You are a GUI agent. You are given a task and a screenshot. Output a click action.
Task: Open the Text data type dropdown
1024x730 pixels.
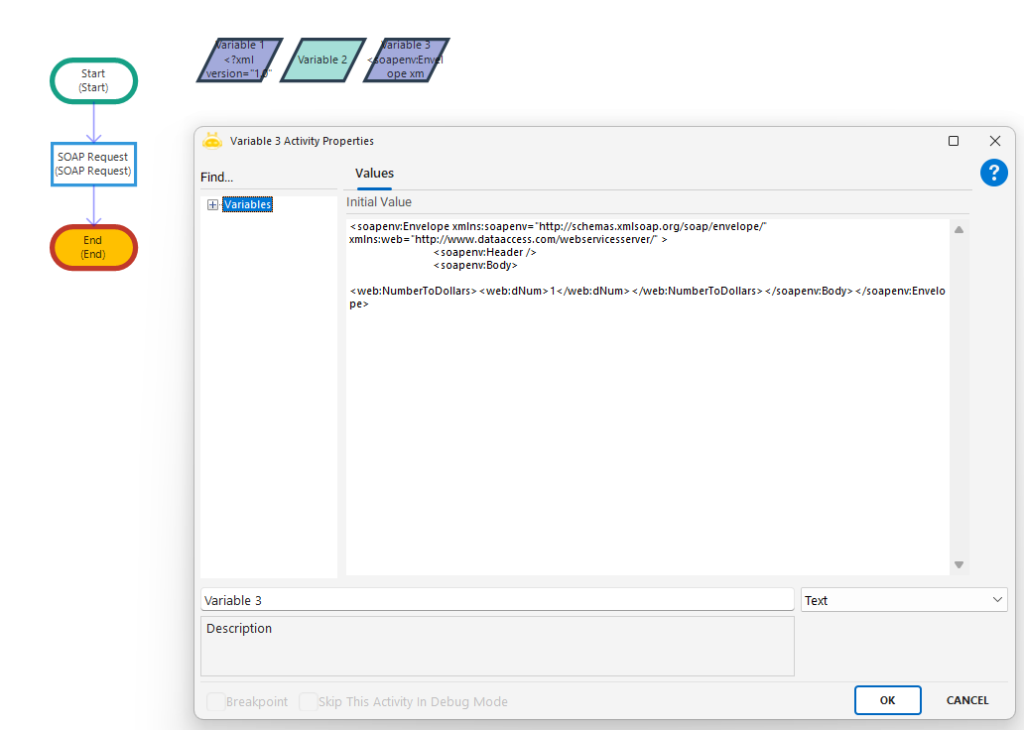click(903, 600)
